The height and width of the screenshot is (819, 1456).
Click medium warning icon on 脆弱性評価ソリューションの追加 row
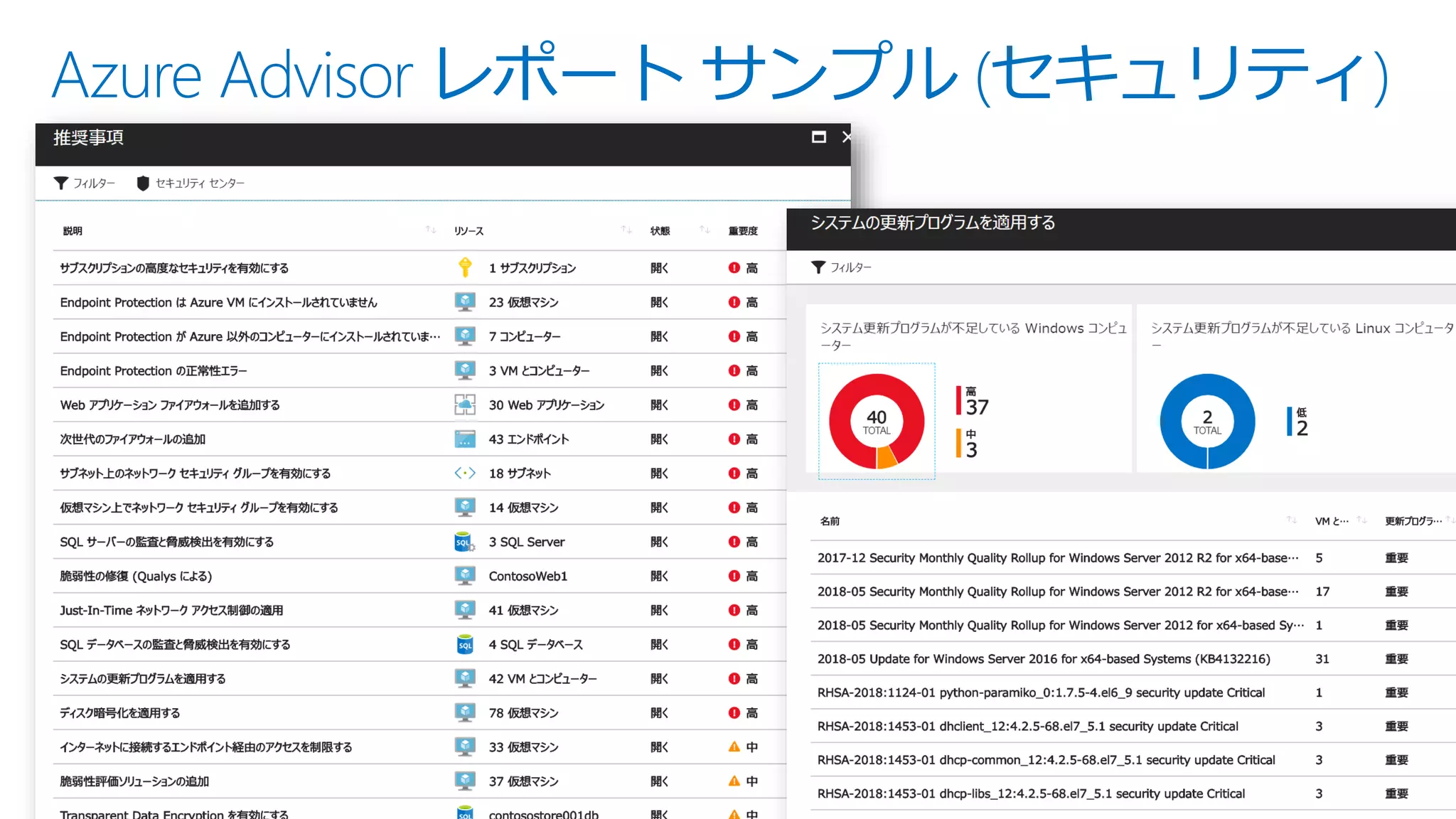click(x=734, y=781)
